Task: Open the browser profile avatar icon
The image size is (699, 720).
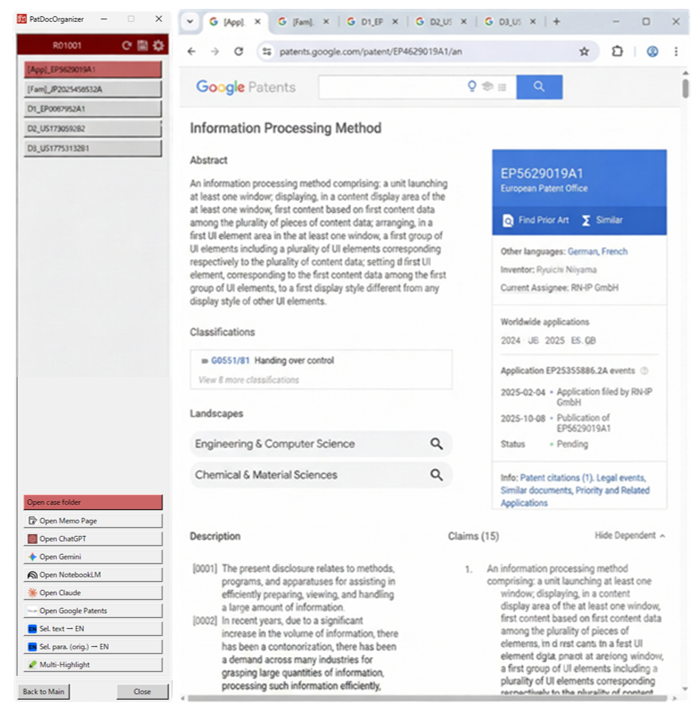Action: click(653, 51)
